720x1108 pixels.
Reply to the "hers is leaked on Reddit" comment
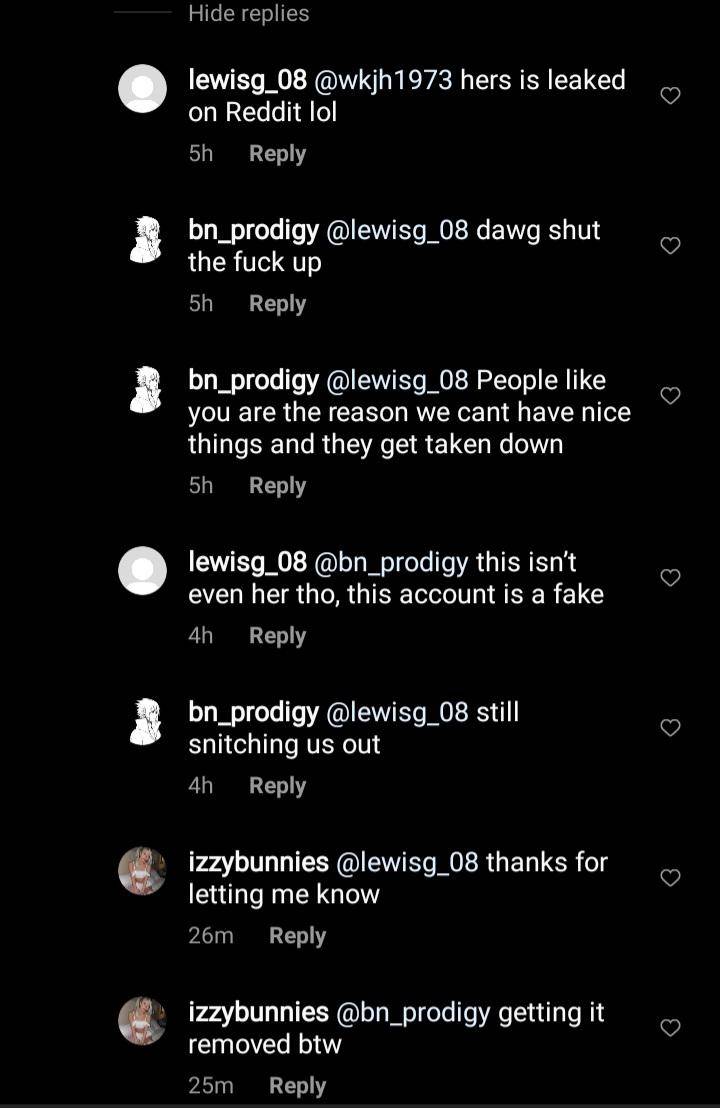277,154
